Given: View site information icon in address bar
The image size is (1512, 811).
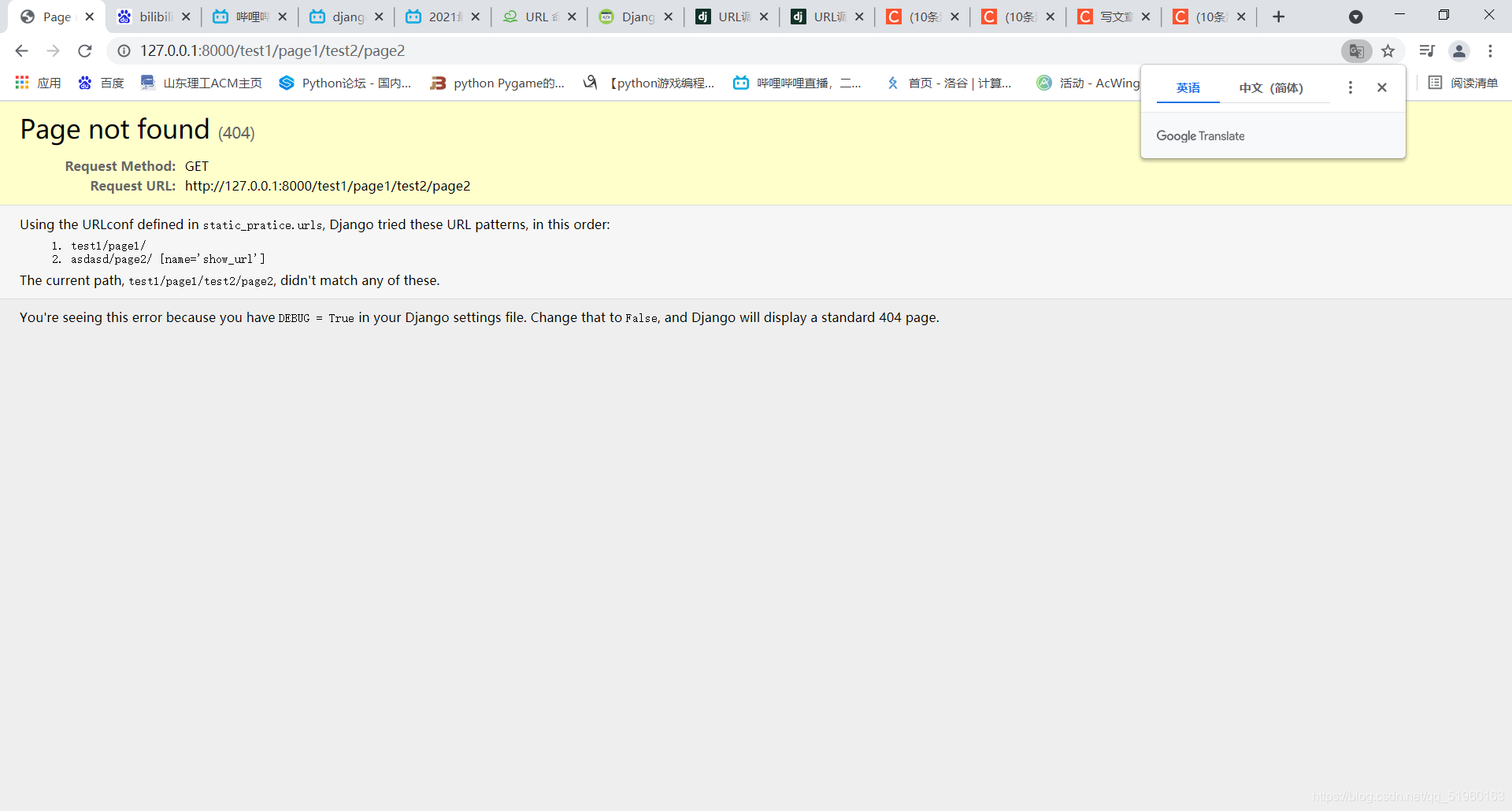Looking at the screenshot, I should point(124,51).
